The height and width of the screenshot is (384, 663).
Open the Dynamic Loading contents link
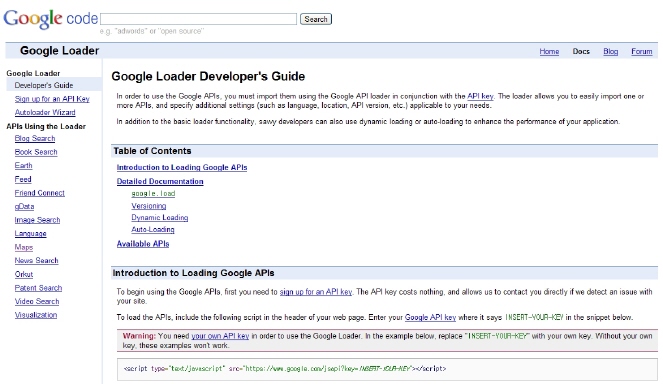159,217
